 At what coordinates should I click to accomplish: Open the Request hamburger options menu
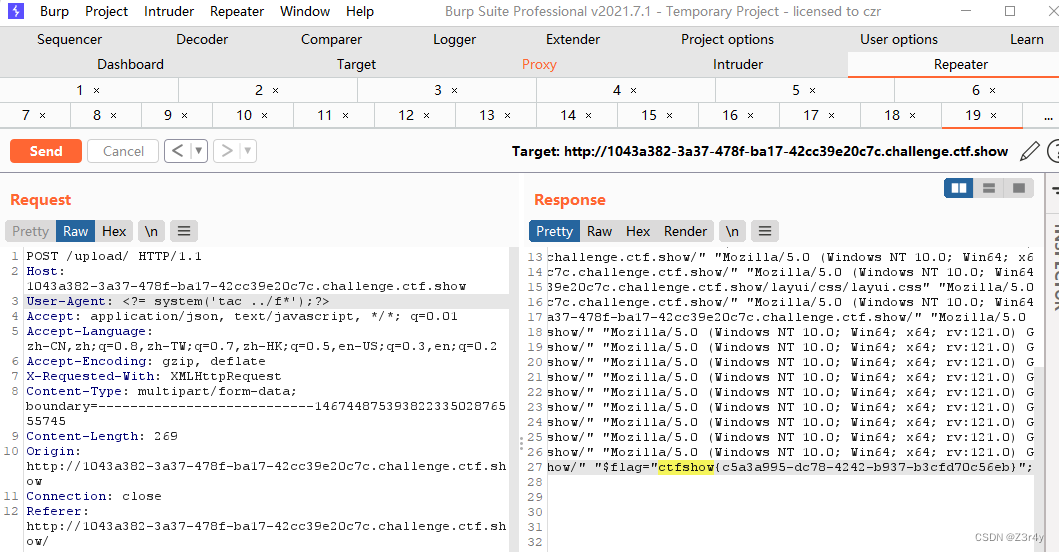point(184,231)
